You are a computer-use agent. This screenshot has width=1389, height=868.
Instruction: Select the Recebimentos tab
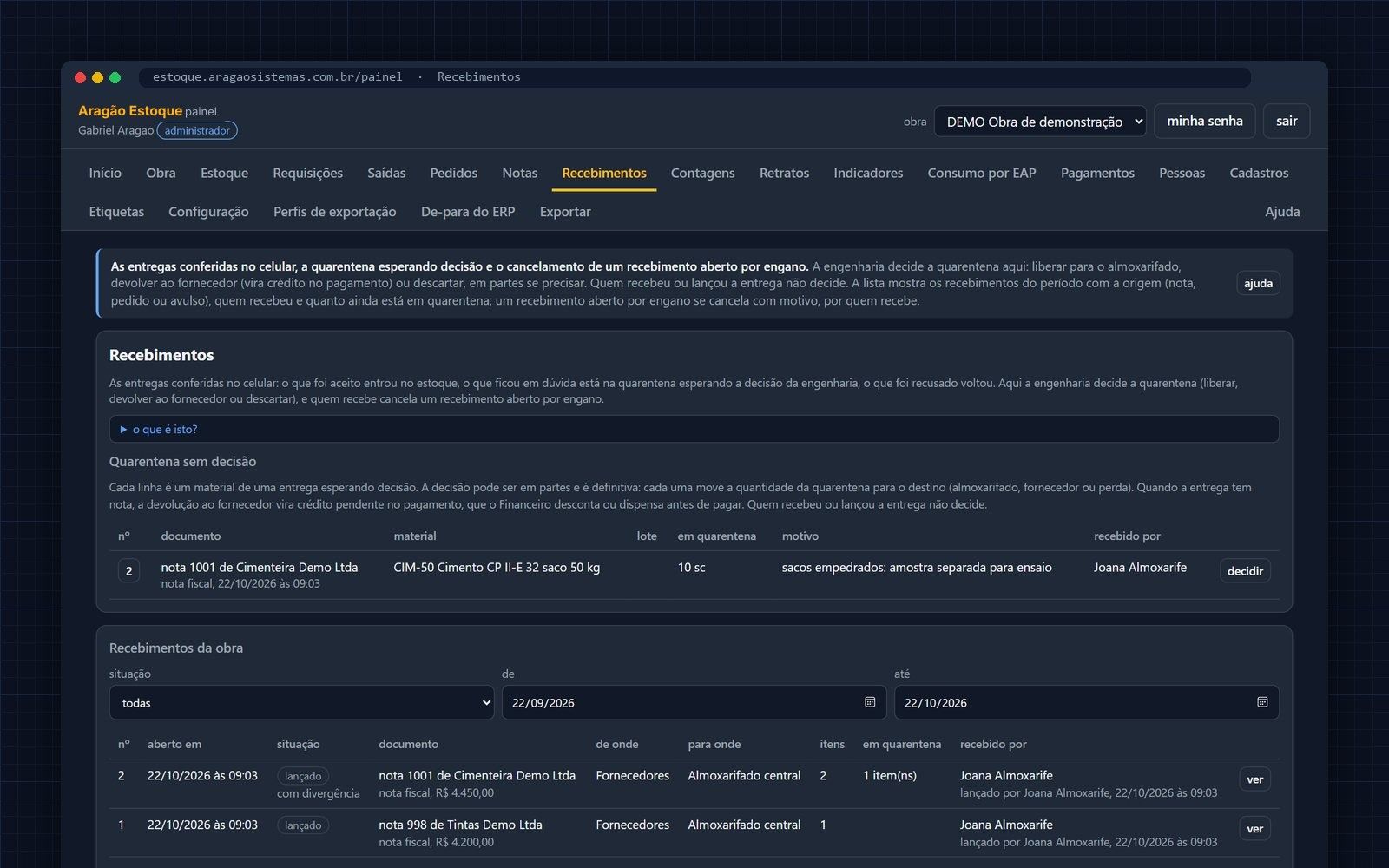604,173
